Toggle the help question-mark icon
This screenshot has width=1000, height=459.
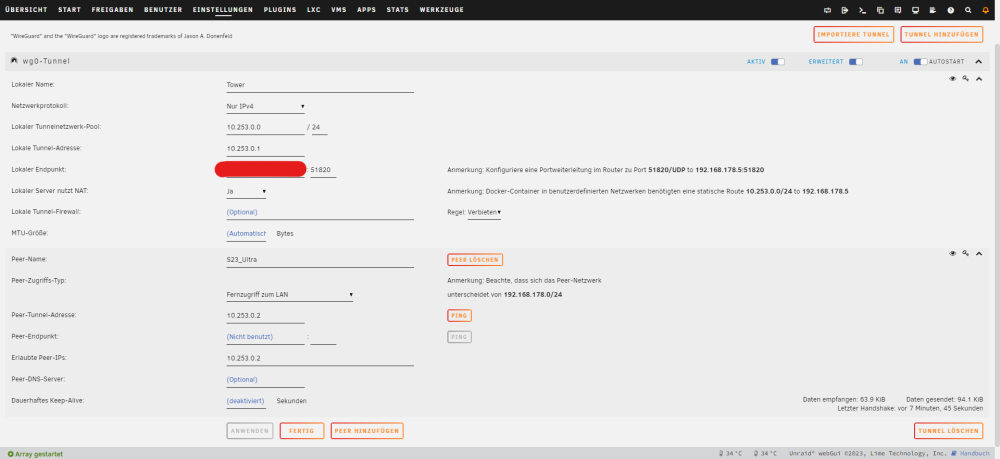(950, 10)
